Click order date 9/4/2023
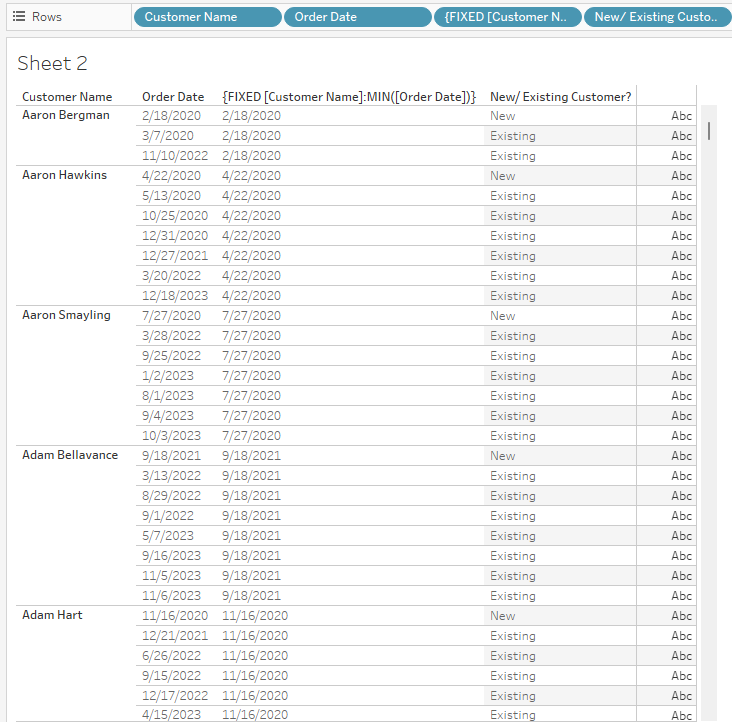 click(x=168, y=416)
